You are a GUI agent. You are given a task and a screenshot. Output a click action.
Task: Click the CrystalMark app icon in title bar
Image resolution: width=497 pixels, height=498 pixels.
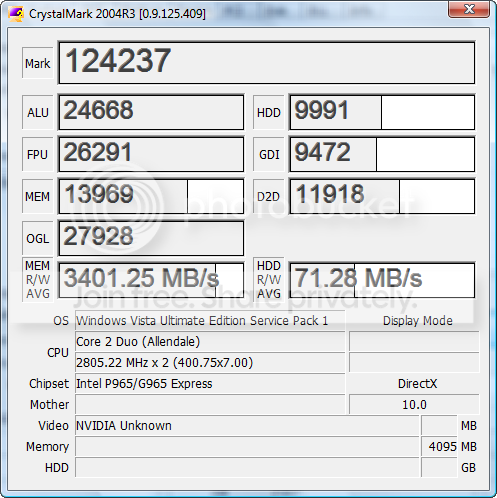[16, 14]
